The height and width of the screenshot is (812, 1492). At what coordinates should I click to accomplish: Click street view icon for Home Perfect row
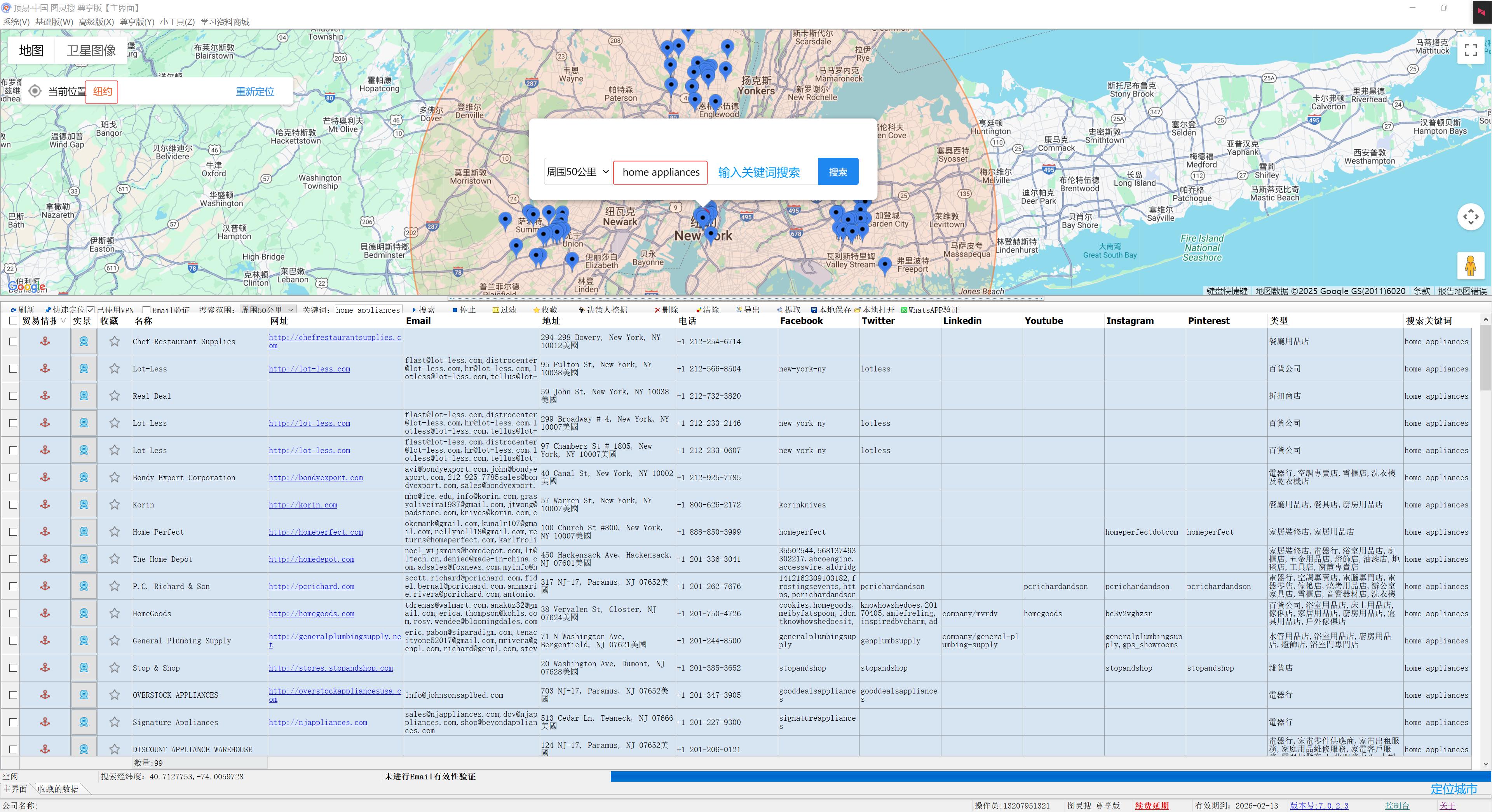point(84,531)
